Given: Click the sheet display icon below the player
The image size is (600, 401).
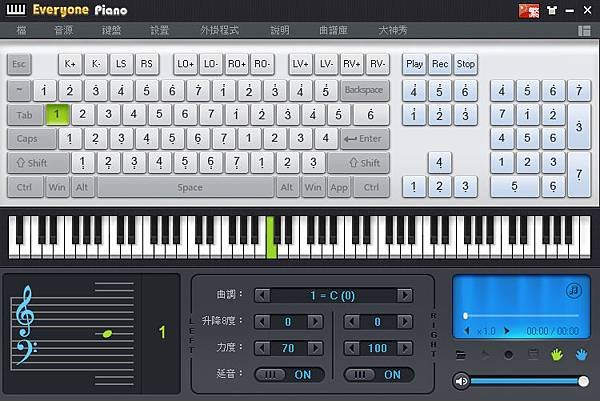Looking at the screenshot, I should point(533,355).
